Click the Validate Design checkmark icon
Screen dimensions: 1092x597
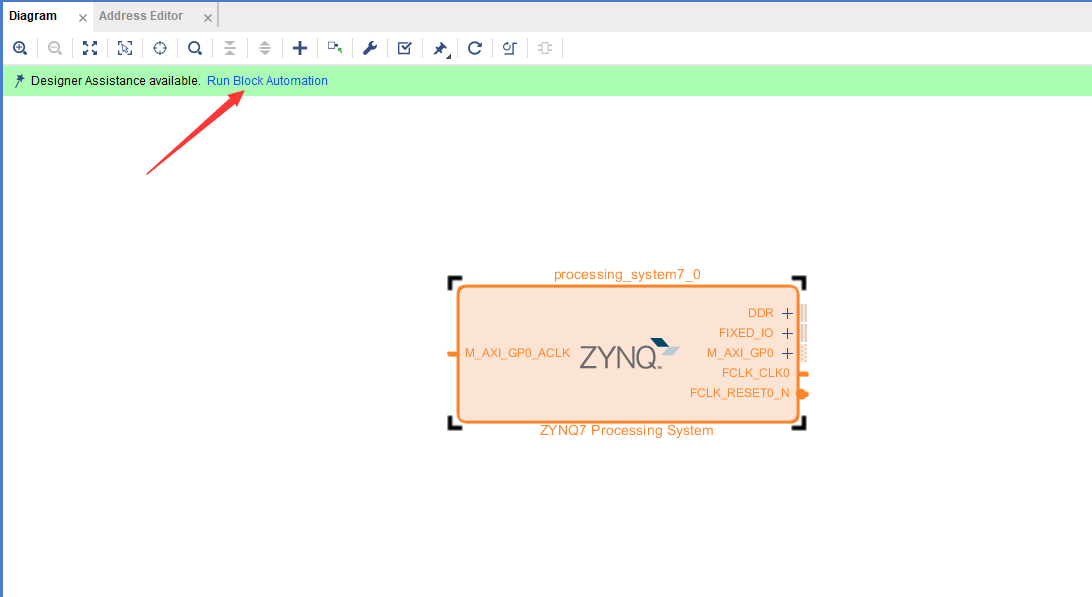tap(405, 48)
